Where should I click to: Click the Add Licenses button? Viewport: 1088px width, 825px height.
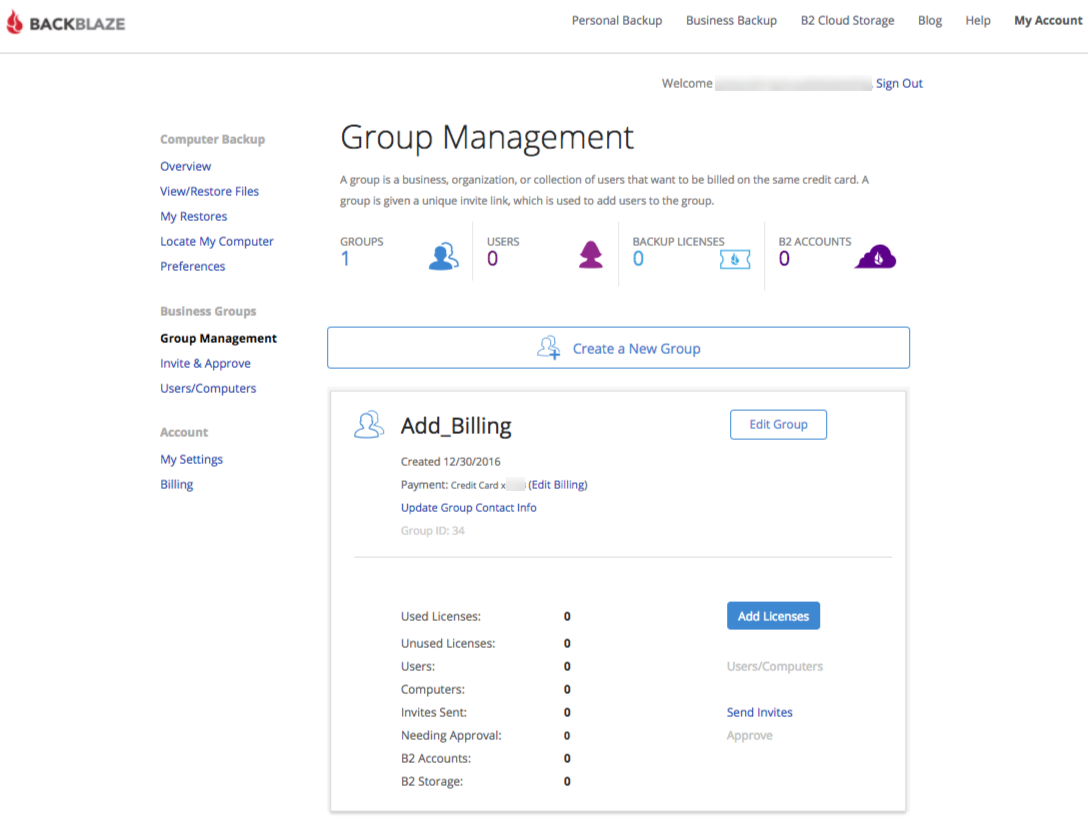tap(773, 616)
